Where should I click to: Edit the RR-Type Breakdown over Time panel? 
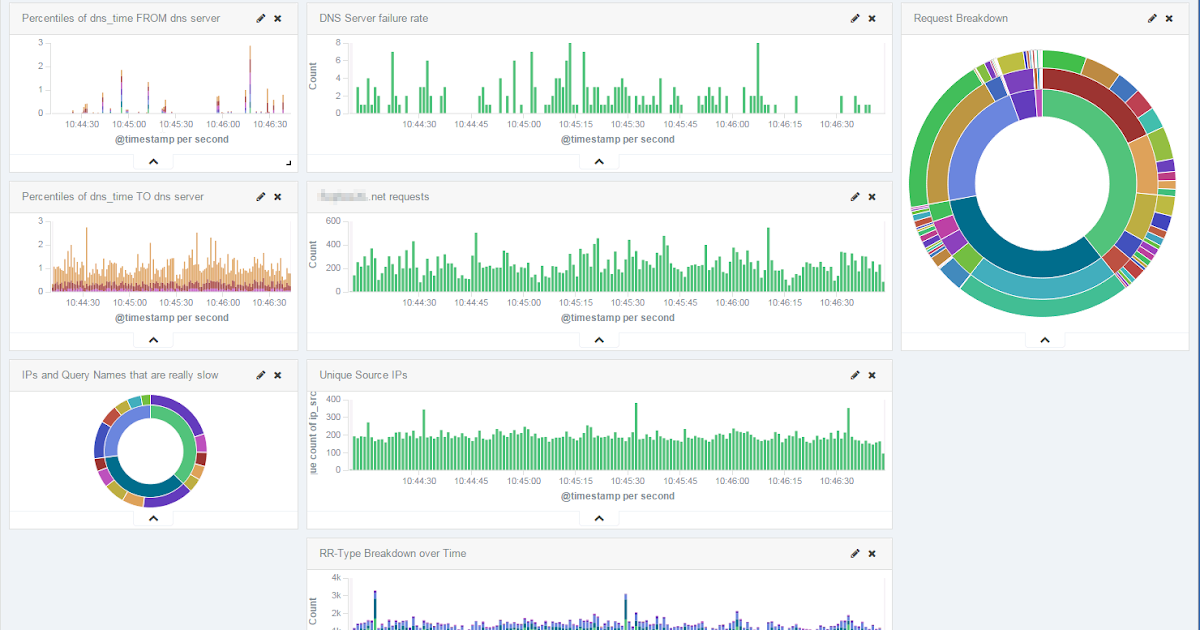[x=855, y=553]
